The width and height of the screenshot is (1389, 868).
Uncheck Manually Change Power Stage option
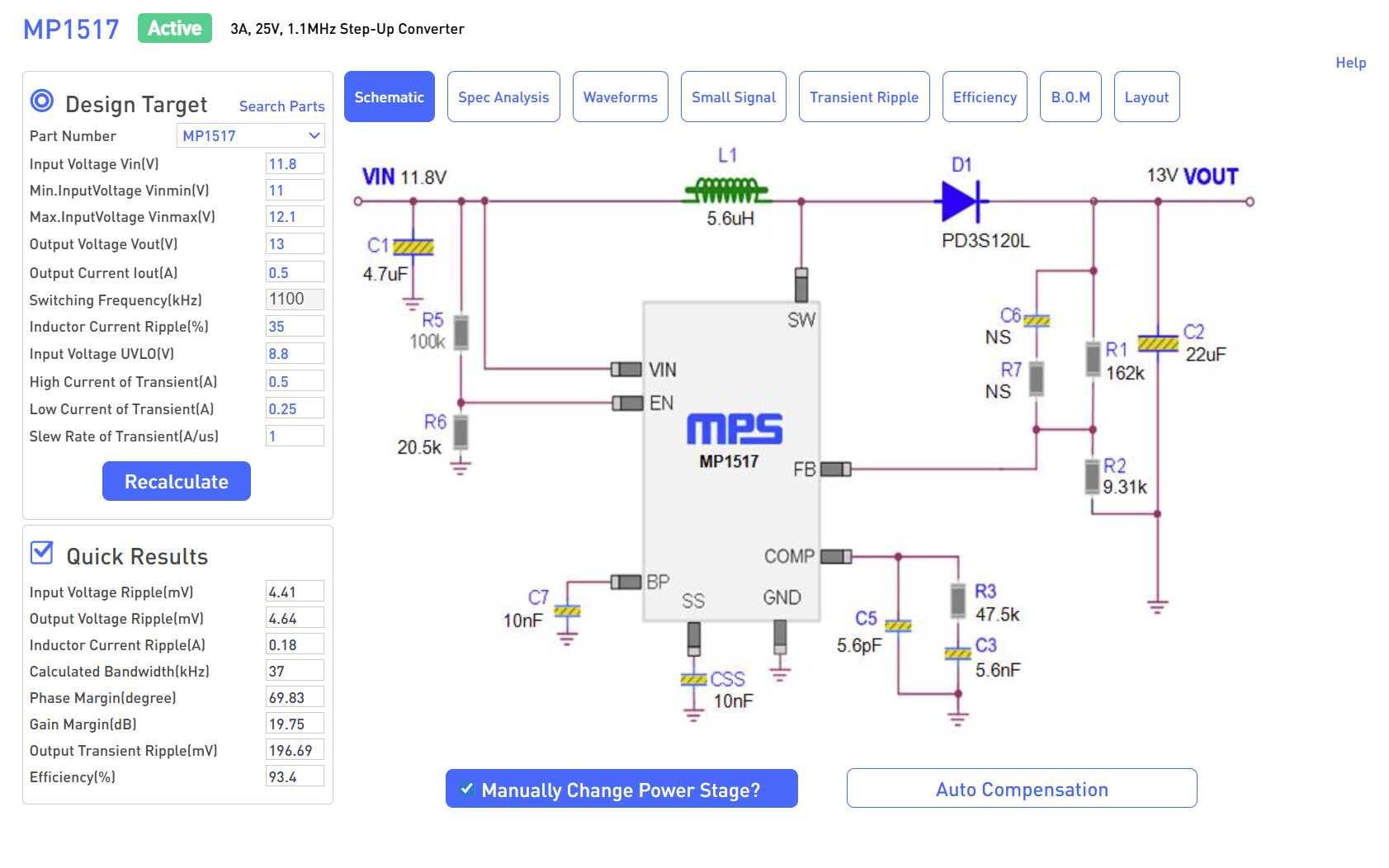[467, 789]
